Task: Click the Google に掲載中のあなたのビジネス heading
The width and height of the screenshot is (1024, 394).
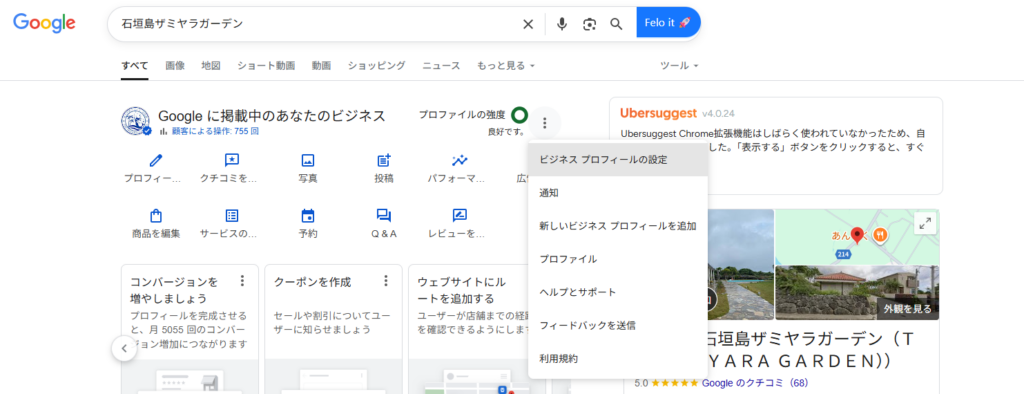Action: coord(272,116)
